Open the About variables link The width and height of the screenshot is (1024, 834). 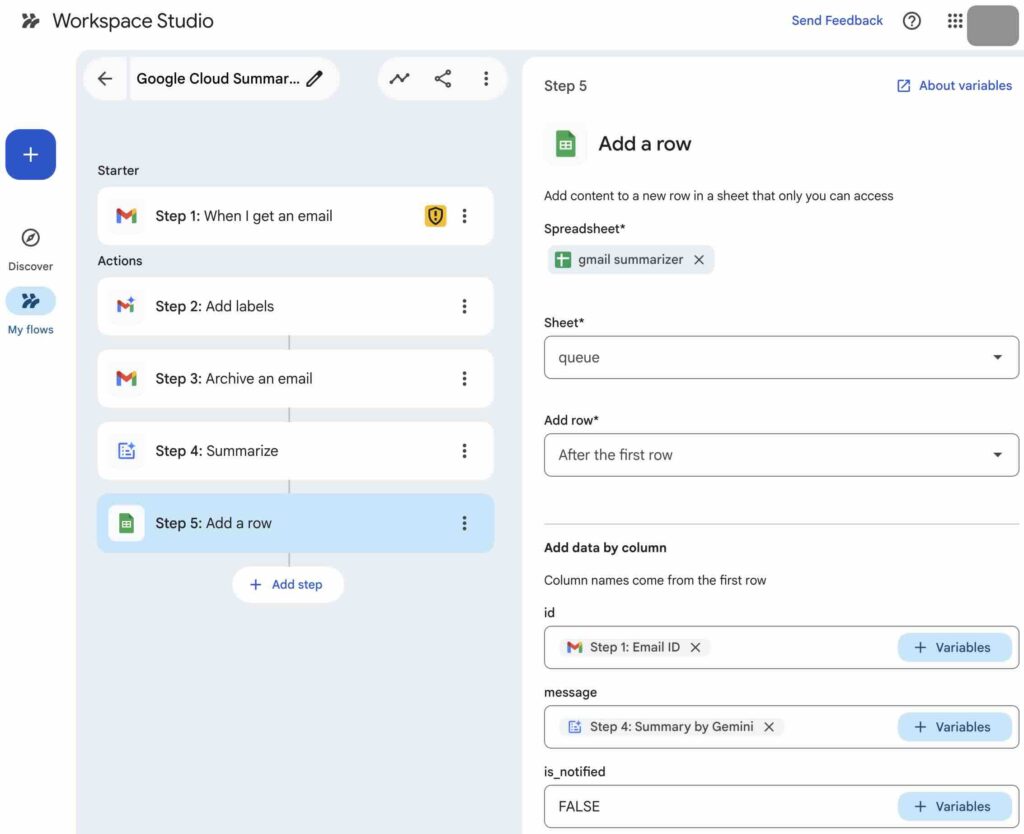pos(954,86)
